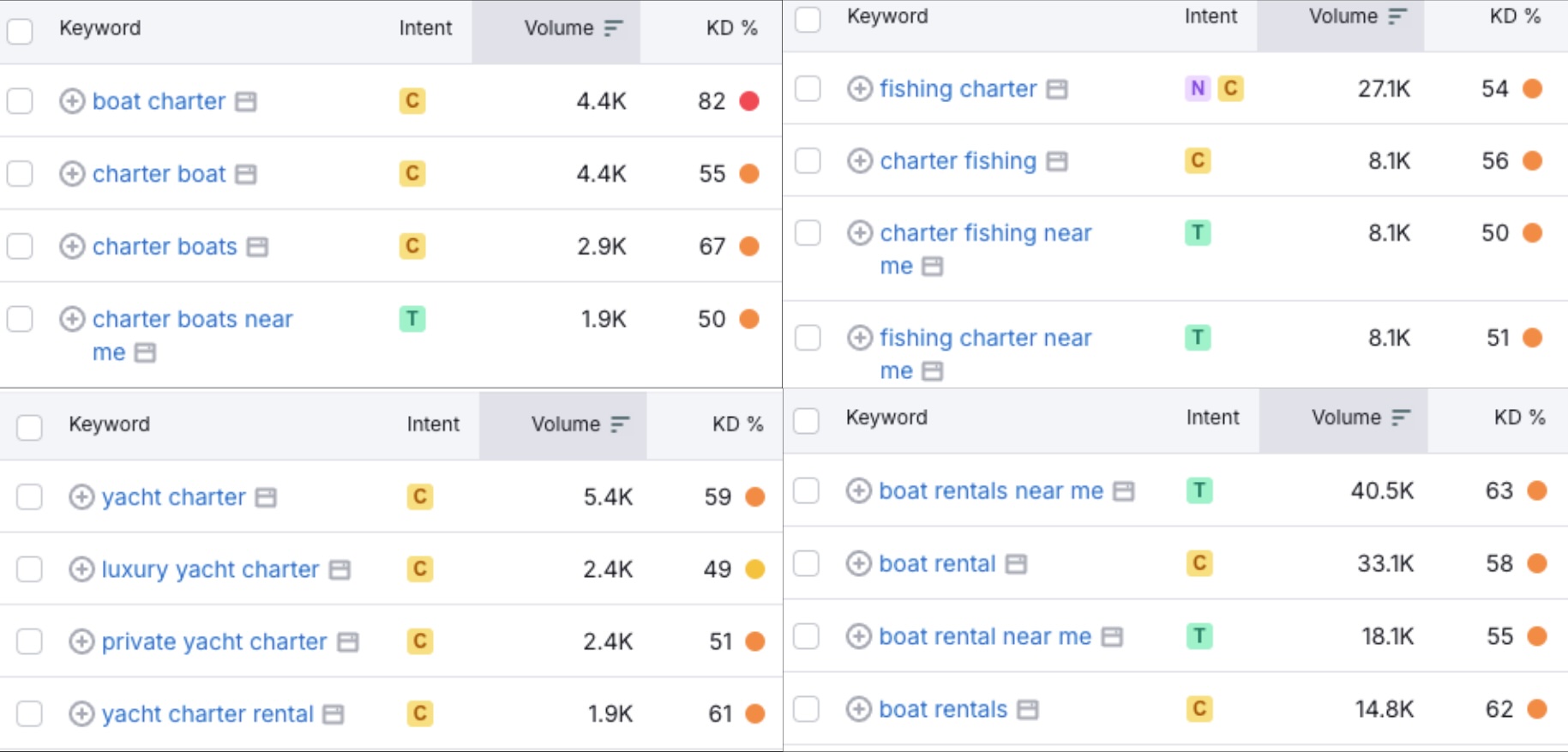Viewport: 1568px width, 752px height.
Task: Open the SERP icon next to yacht charter
Action: pos(266,497)
